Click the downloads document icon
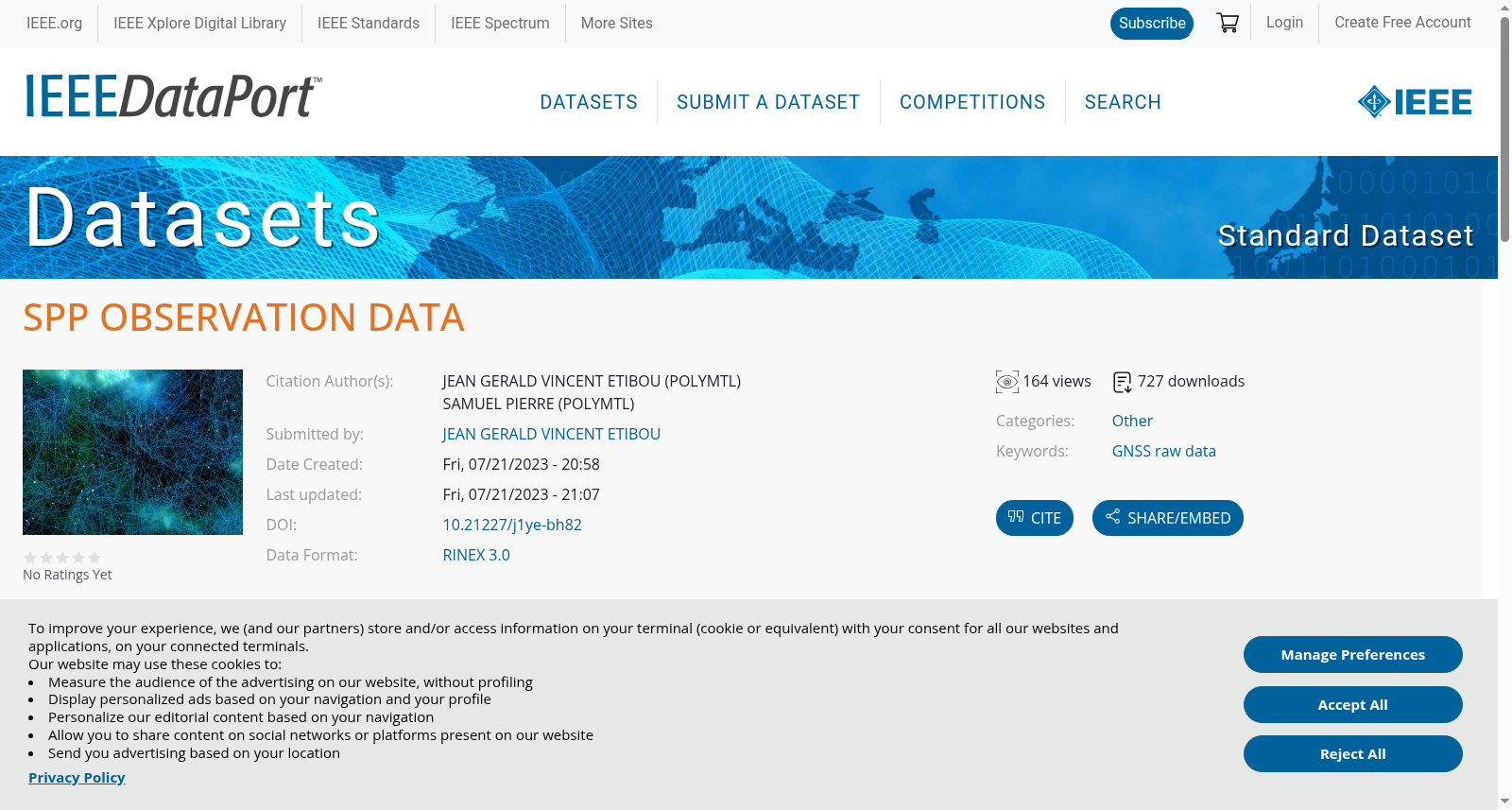This screenshot has width=1512, height=810. pos(1123,382)
